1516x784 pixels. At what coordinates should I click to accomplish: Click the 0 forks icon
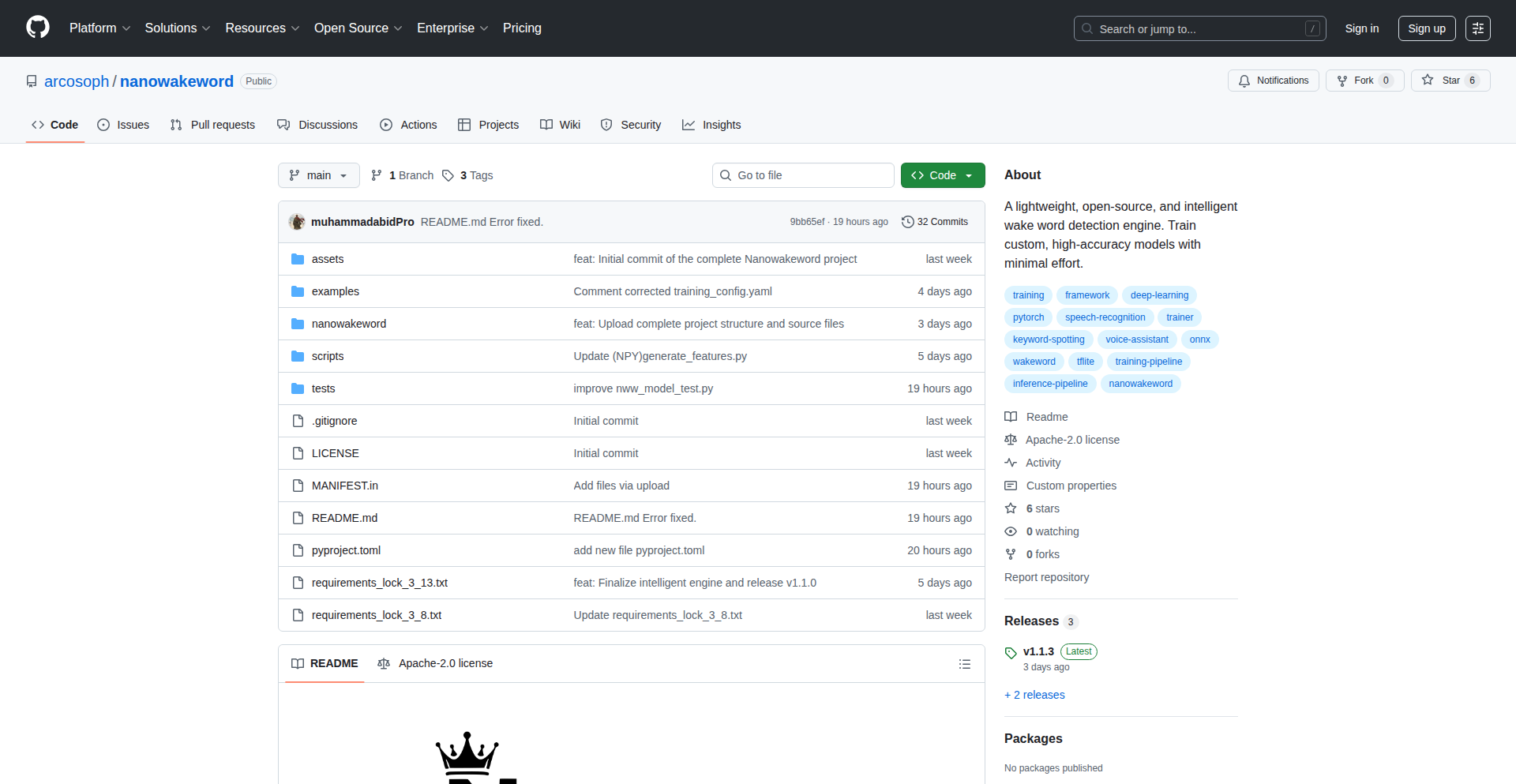click(1011, 554)
